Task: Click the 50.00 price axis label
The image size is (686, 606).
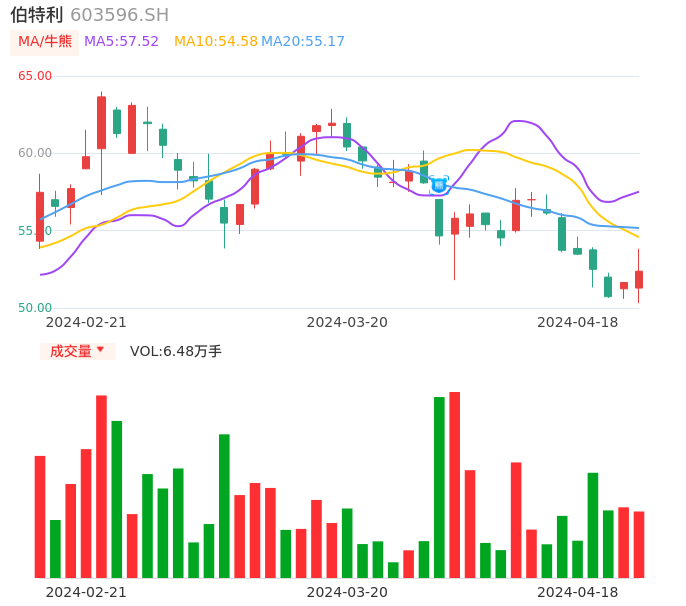Action: (35, 308)
